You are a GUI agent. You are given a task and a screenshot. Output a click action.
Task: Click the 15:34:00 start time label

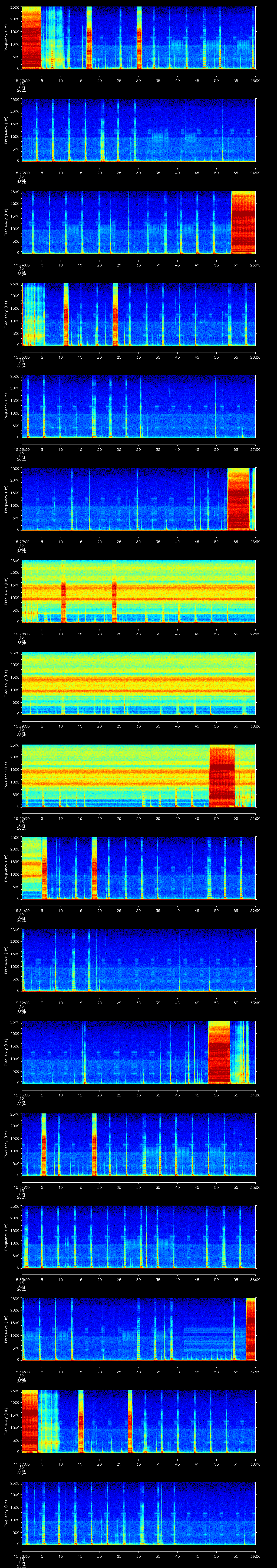21,1187
